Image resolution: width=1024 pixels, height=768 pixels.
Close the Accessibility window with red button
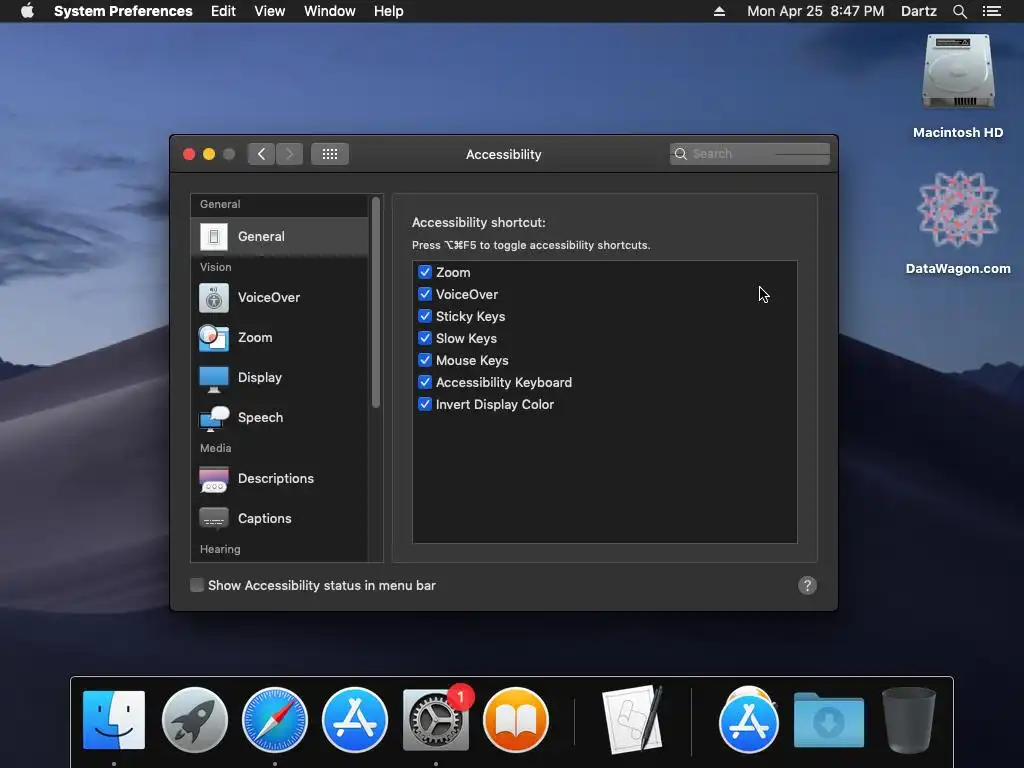[x=189, y=154]
